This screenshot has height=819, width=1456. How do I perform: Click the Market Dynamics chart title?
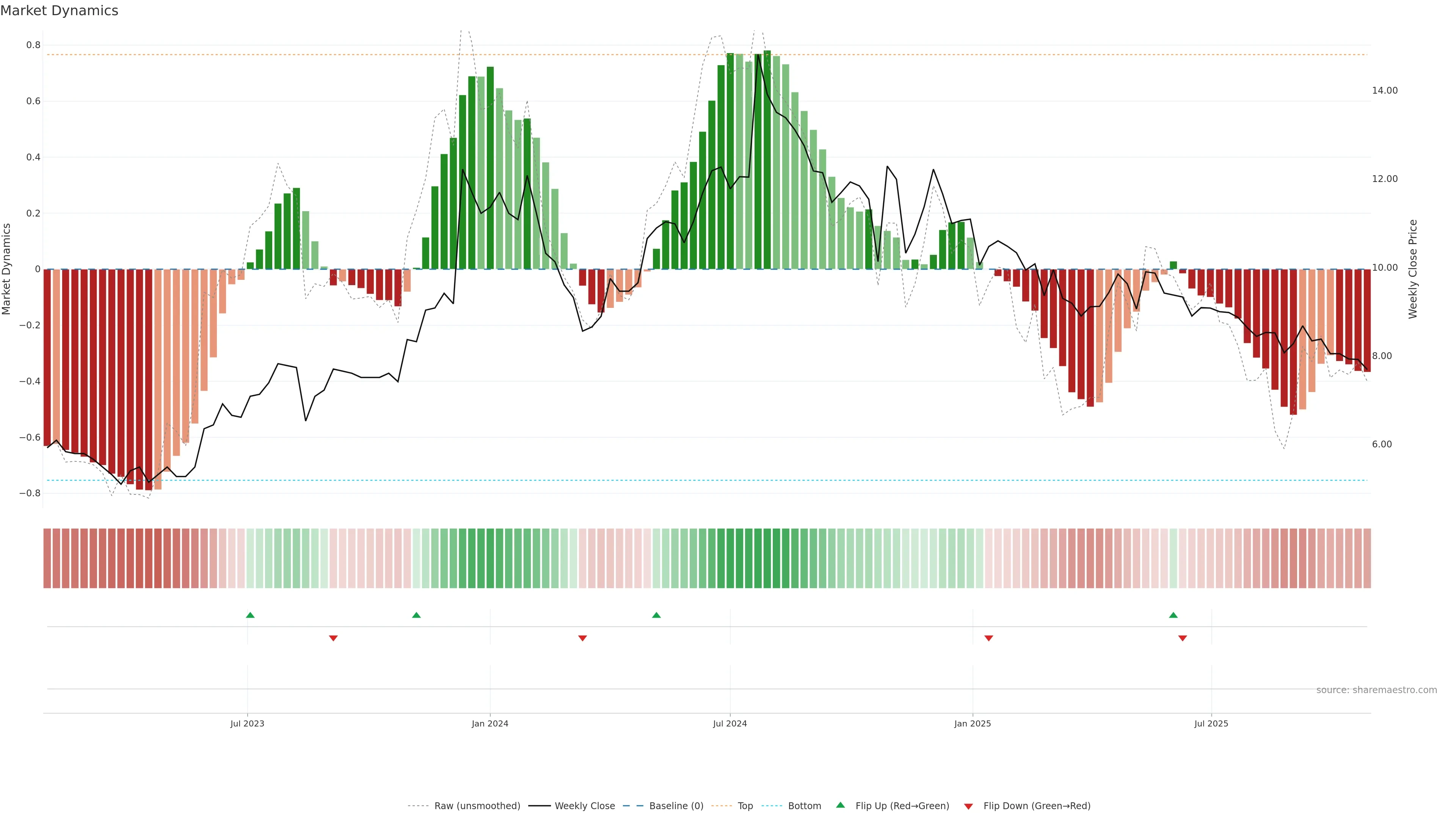[60, 11]
